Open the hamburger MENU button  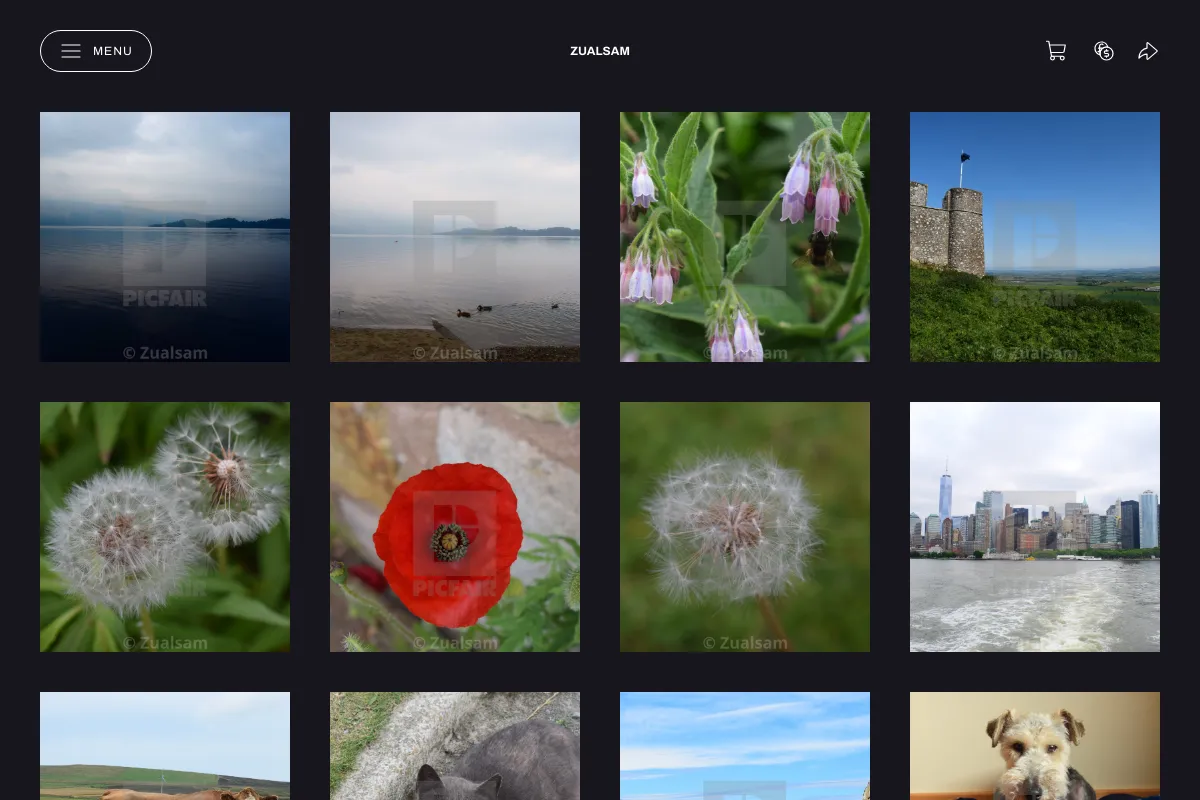(96, 51)
